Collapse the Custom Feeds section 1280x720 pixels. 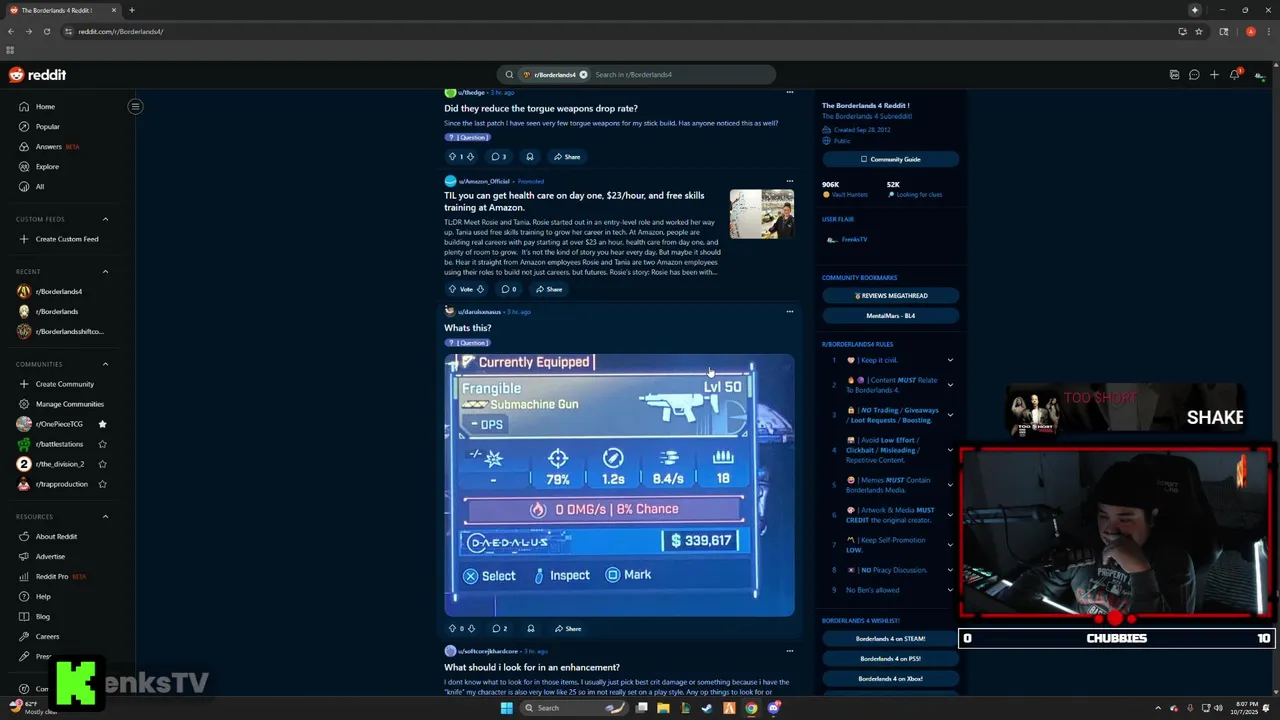(105, 219)
